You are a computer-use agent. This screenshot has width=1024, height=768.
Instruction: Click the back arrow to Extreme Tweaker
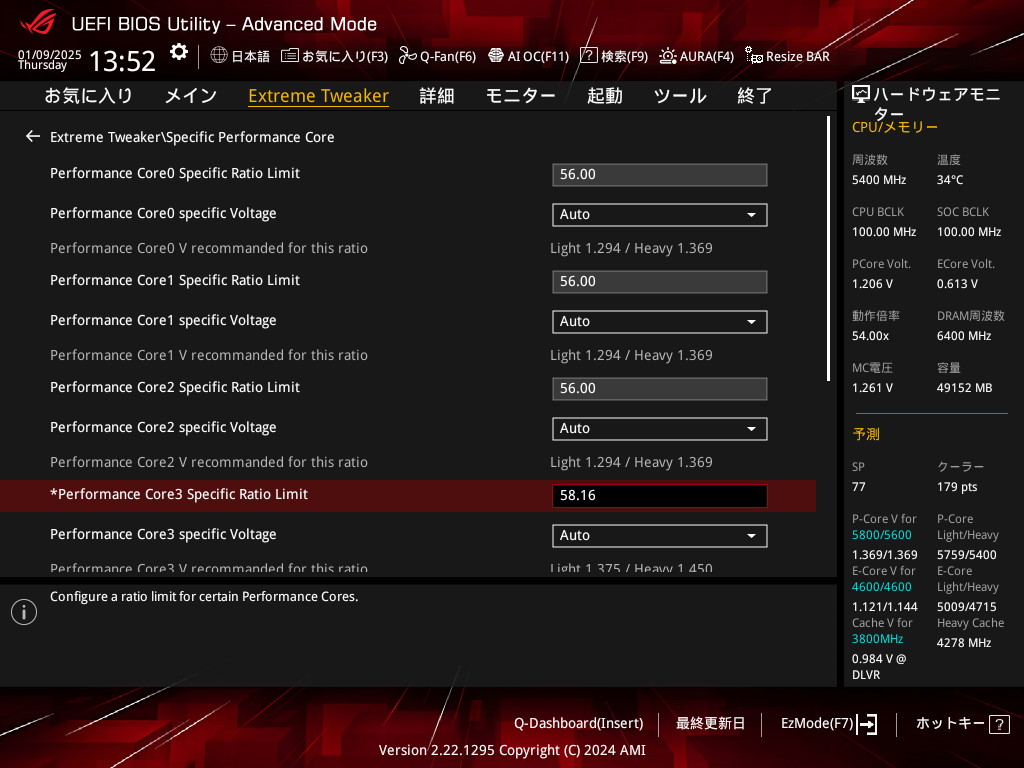coord(33,136)
